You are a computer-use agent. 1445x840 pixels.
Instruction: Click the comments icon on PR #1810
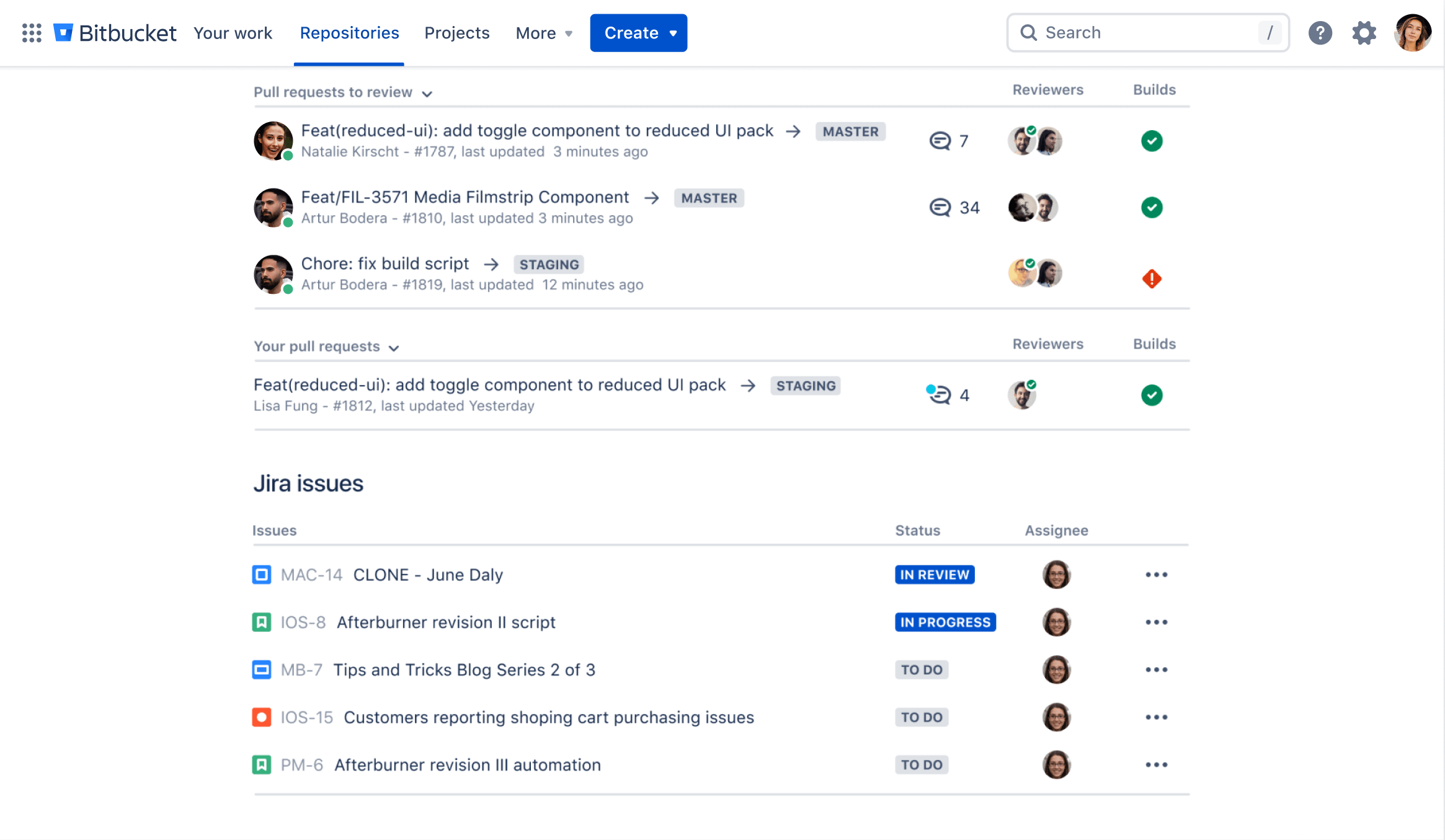940,207
